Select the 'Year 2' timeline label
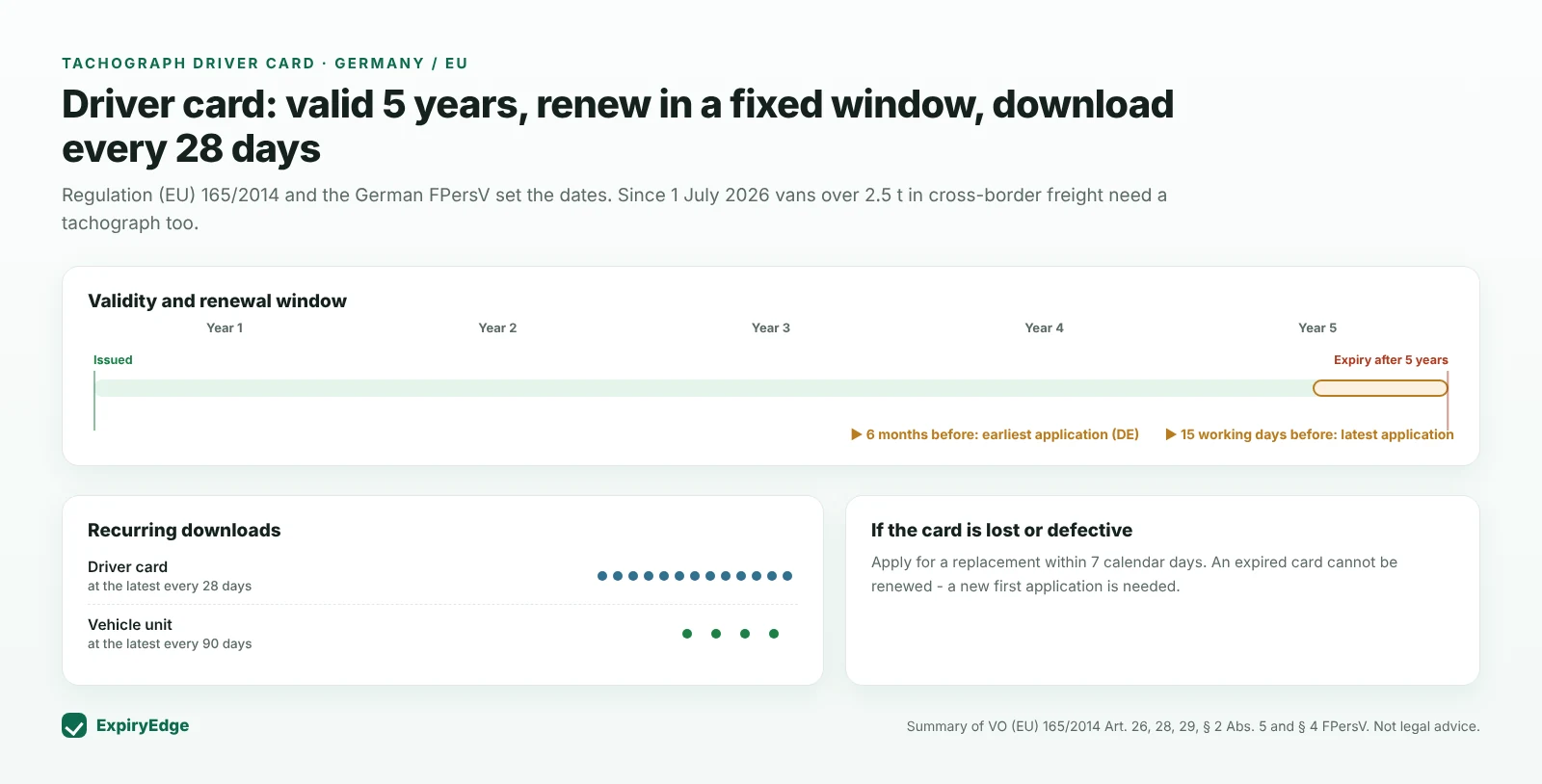 (x=497, y=327)
